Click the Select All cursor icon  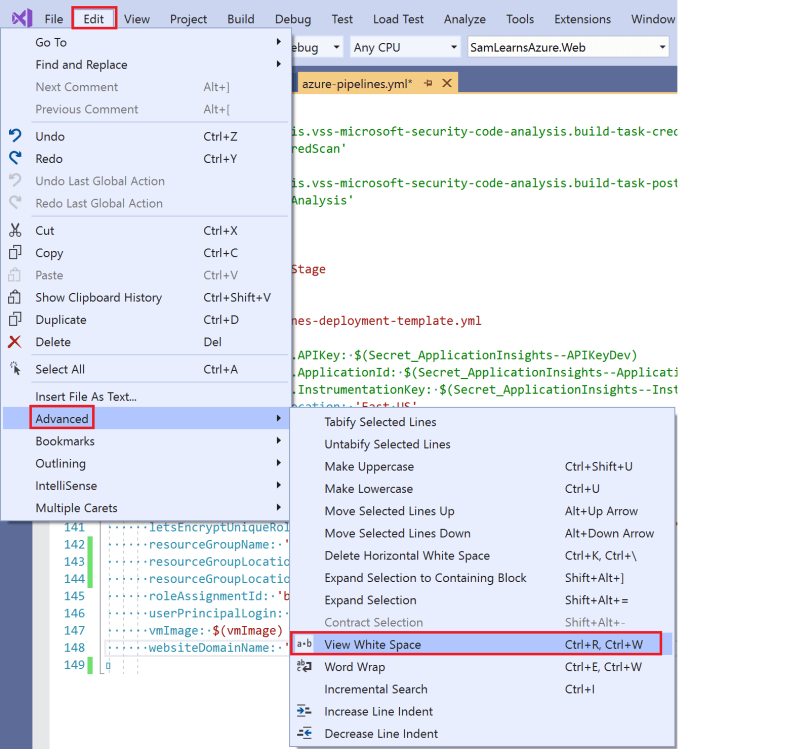tap(15, 369)
